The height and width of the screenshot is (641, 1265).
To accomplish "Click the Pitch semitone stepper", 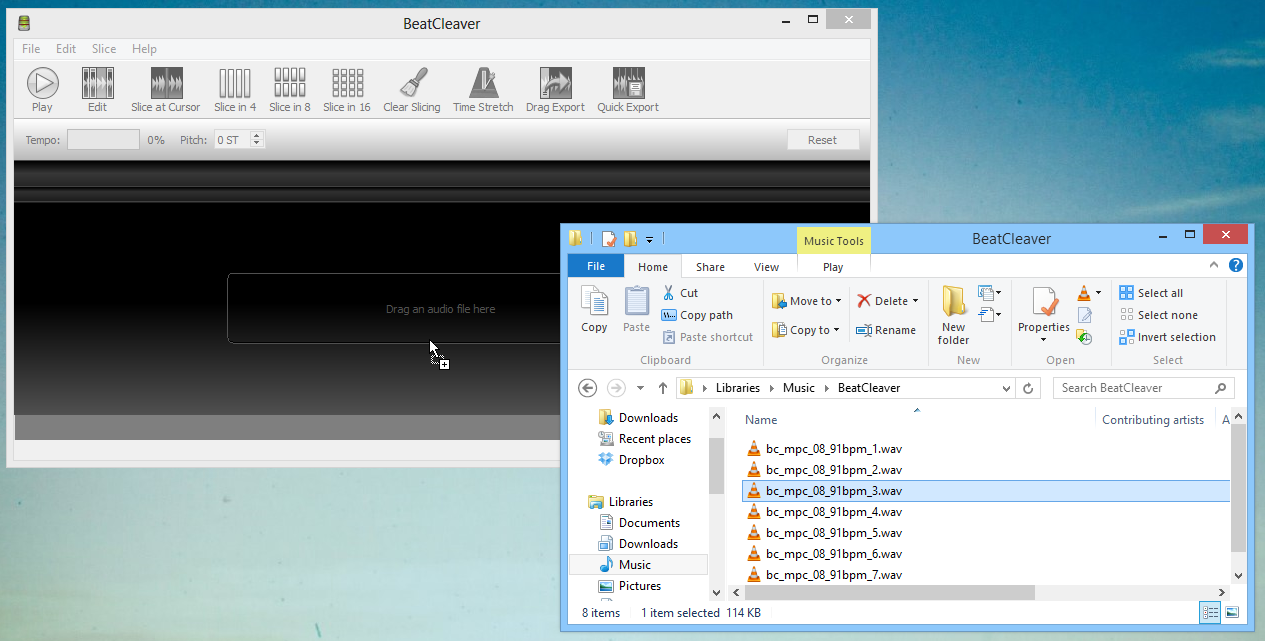I will (x=257, y=140).
